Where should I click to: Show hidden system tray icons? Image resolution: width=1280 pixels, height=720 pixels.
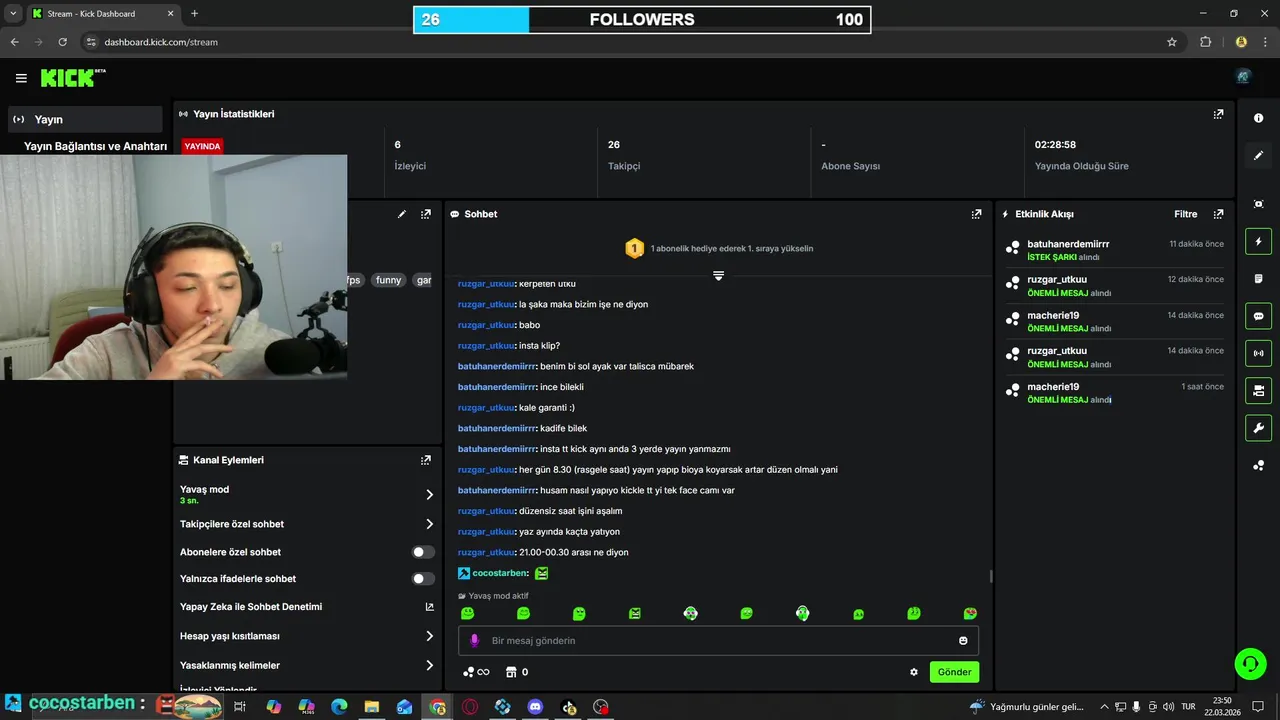1104,707
